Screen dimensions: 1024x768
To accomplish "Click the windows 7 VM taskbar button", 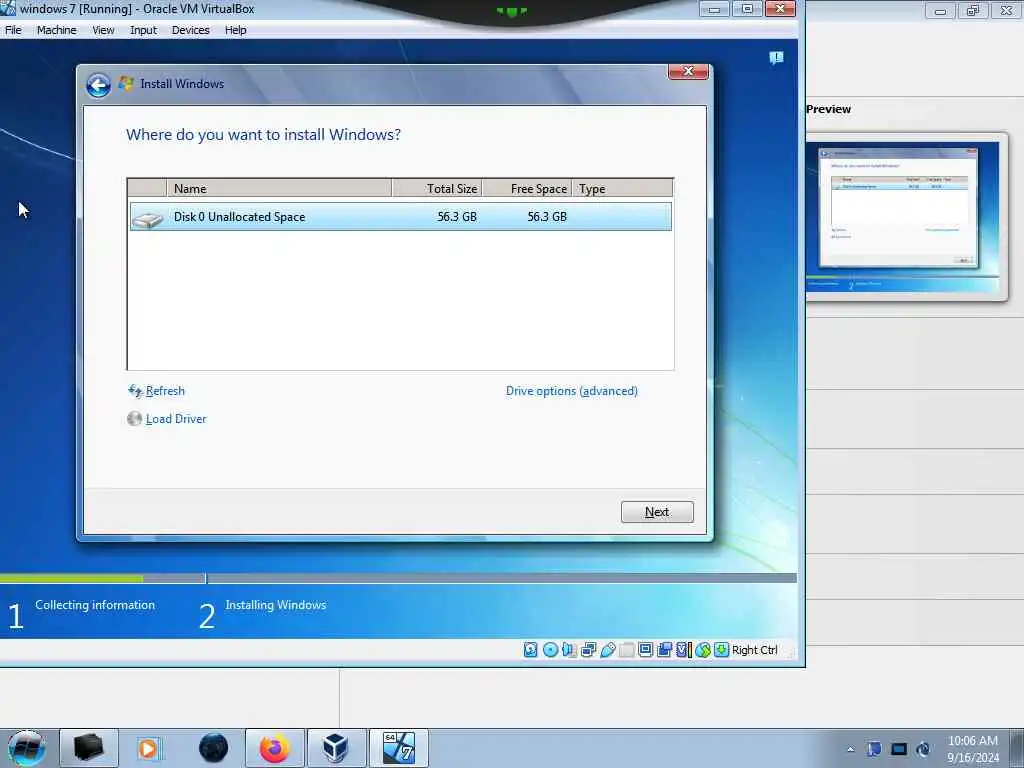I will click(398, 748).
